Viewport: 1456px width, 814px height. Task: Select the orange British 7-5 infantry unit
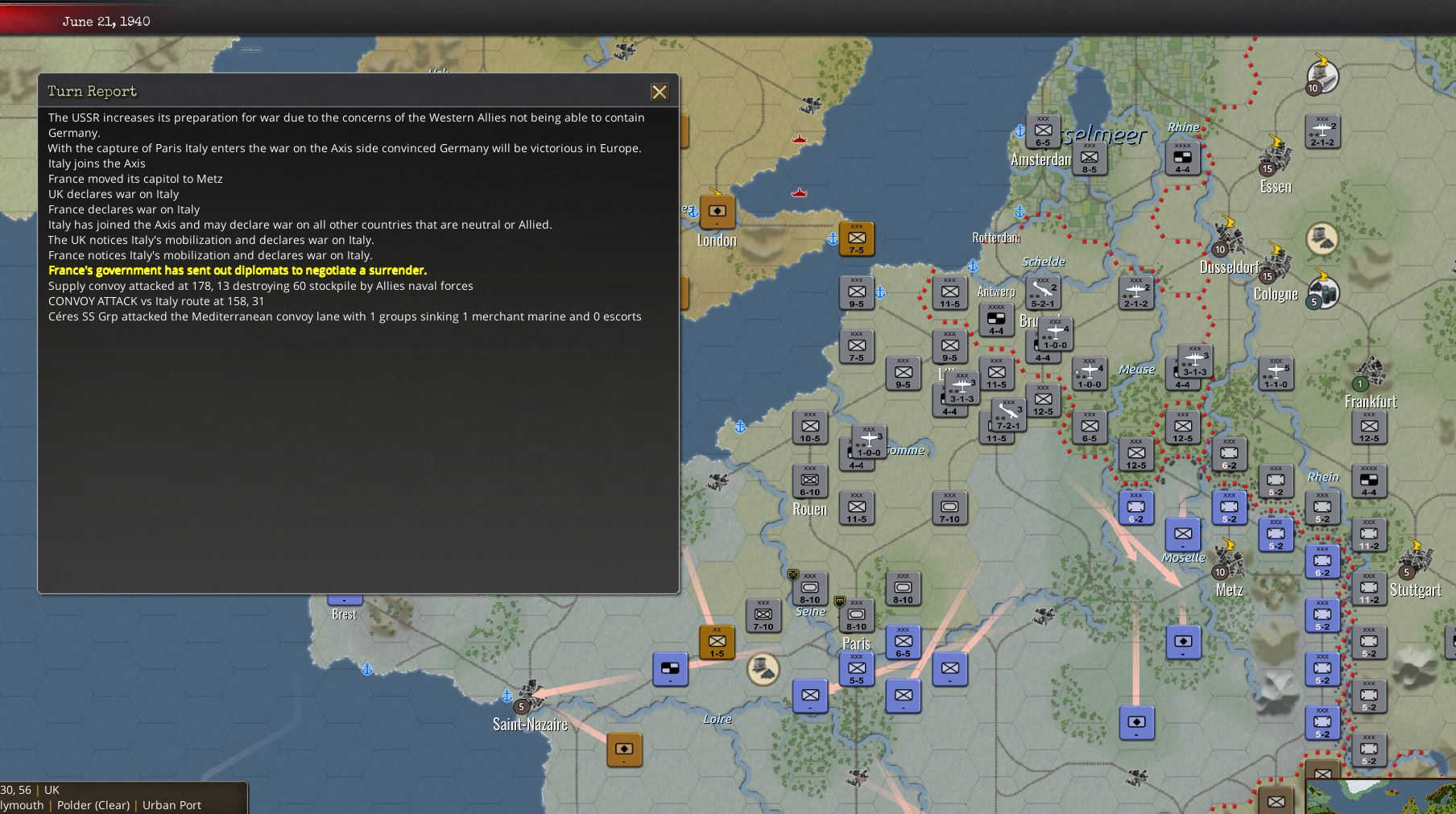click(x=857, y=239)
